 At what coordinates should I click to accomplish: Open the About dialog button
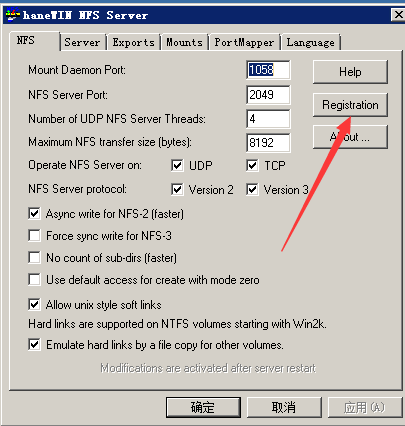(x=350, y=137)
